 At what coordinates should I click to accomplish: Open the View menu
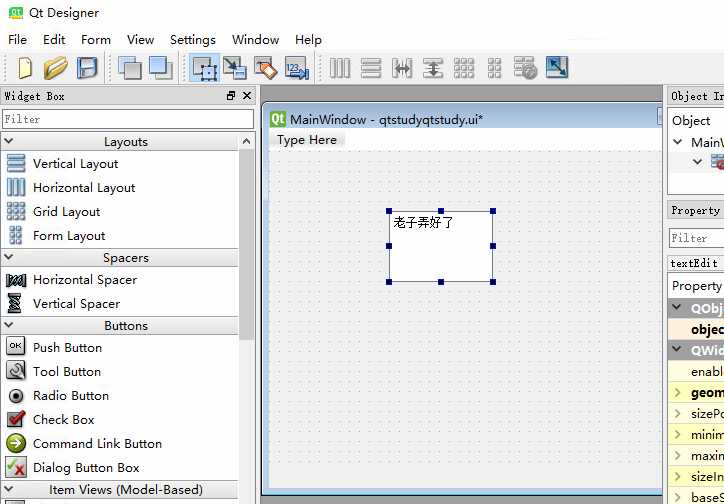click(140, 40)
